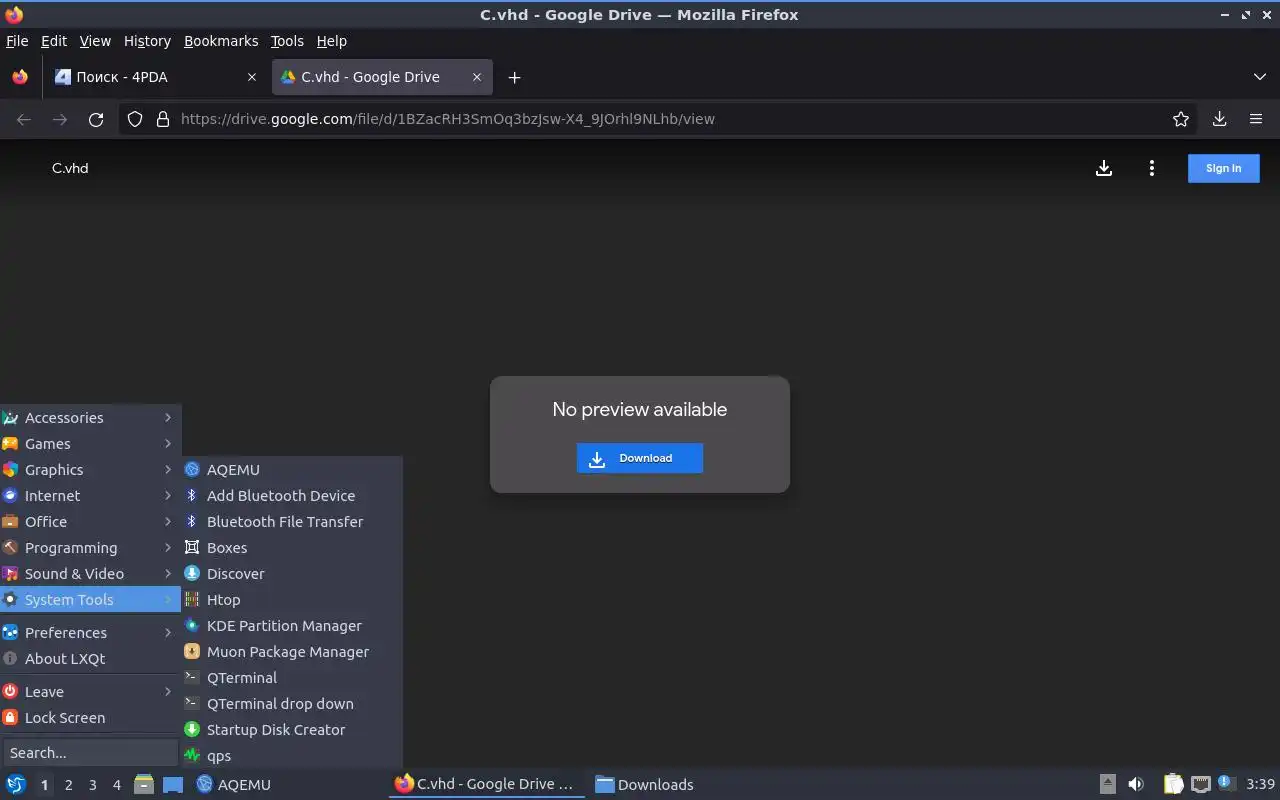Open KDE Partition Manager
1280x800 pixels.
[292, 626]
